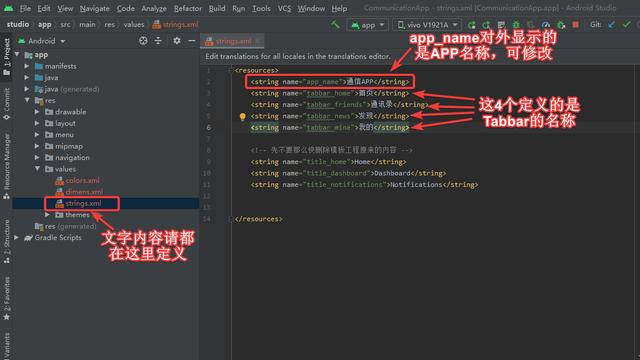Click the Debug app bug icon

coord(516,25)
